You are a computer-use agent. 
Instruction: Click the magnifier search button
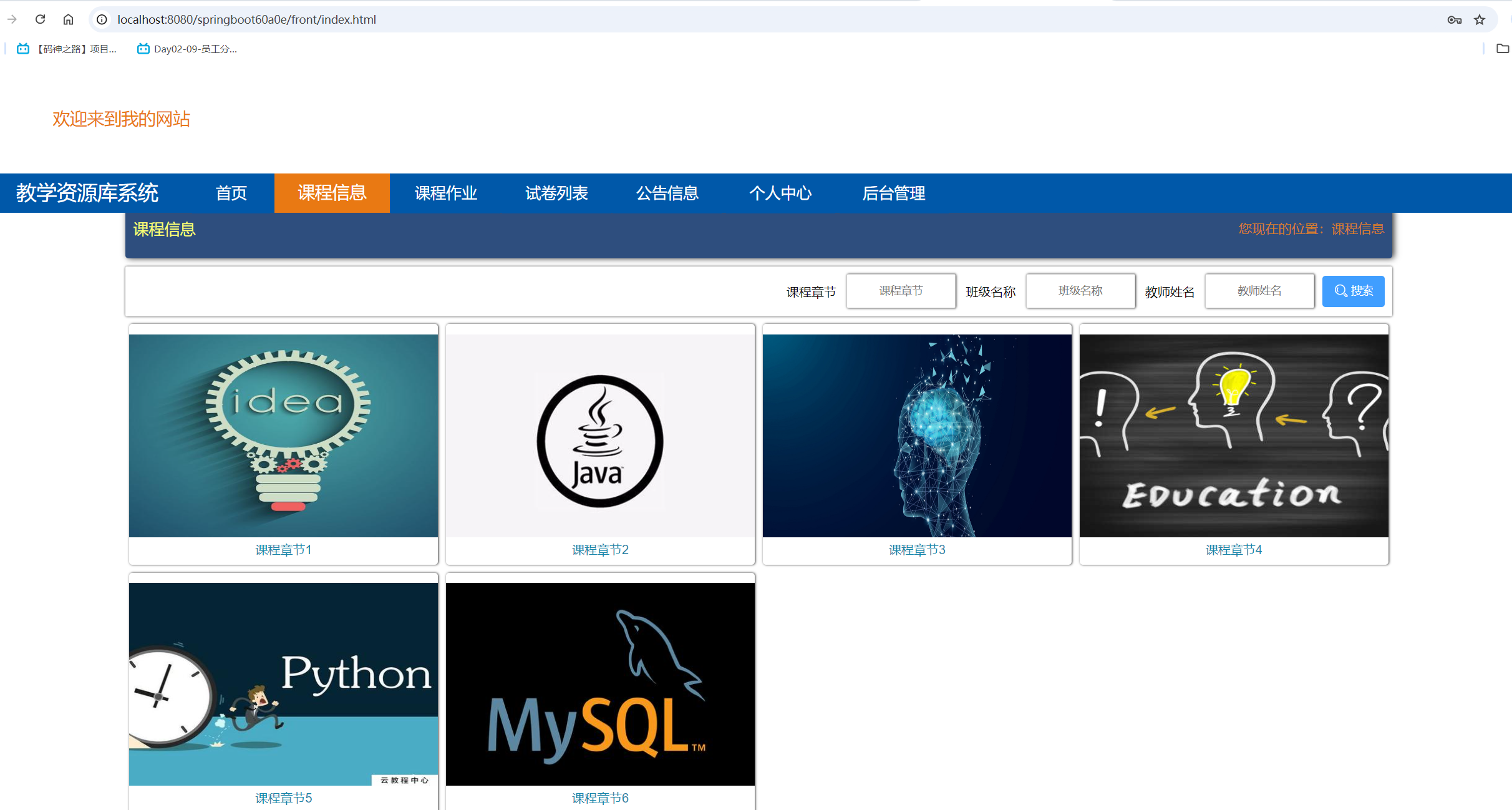pyautogui.click(x=1353, y=291)
